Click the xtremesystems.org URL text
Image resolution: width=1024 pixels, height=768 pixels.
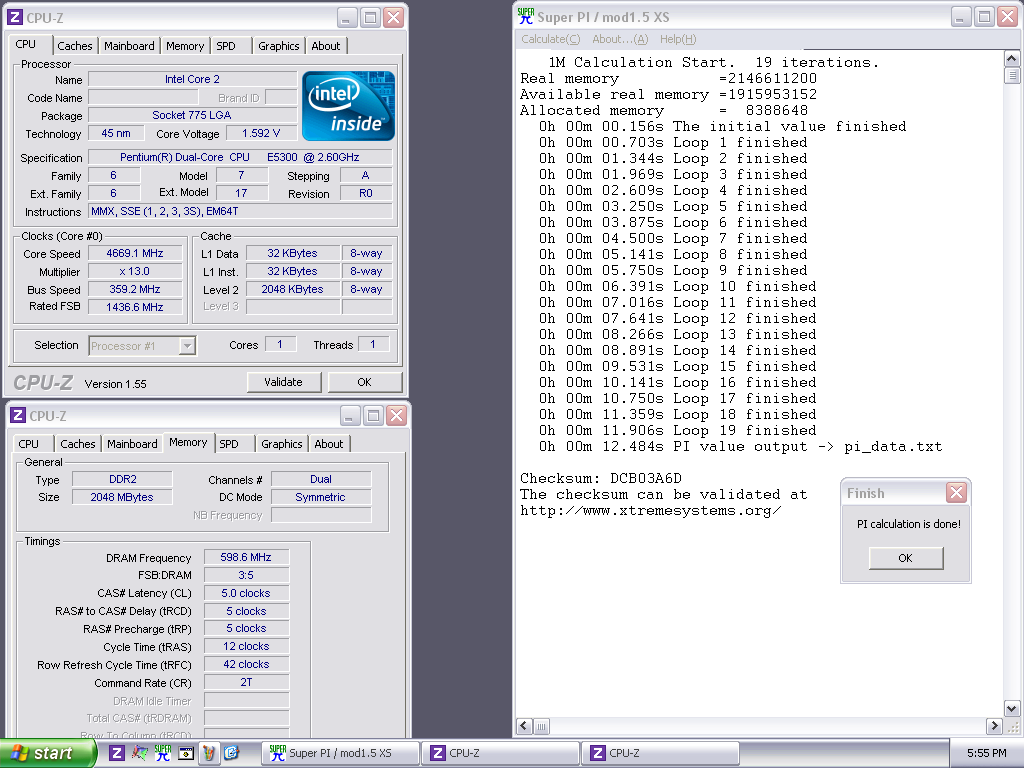650,511
